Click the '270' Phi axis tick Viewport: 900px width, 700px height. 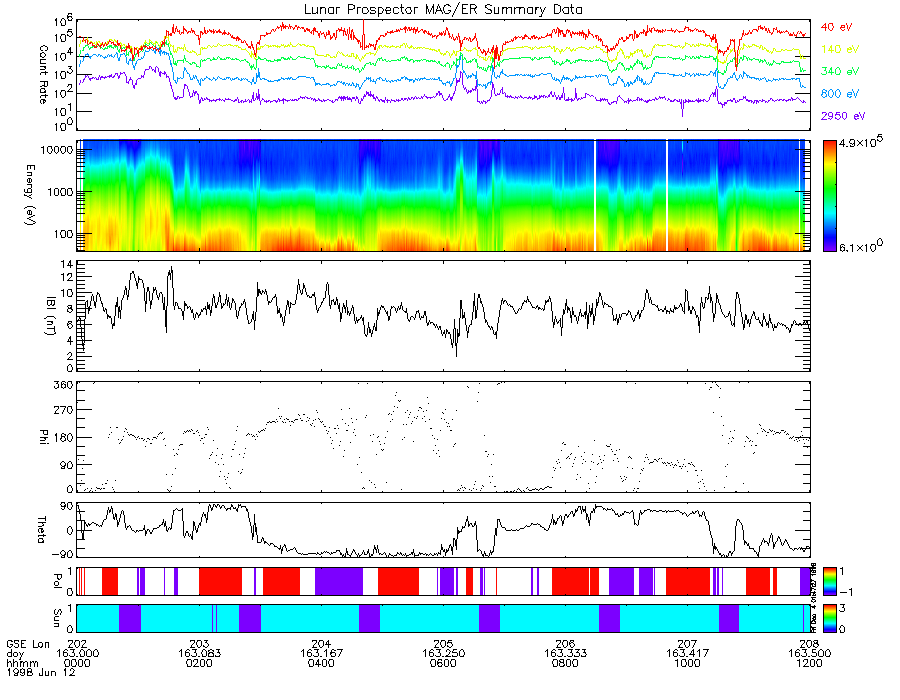[65, 410]
